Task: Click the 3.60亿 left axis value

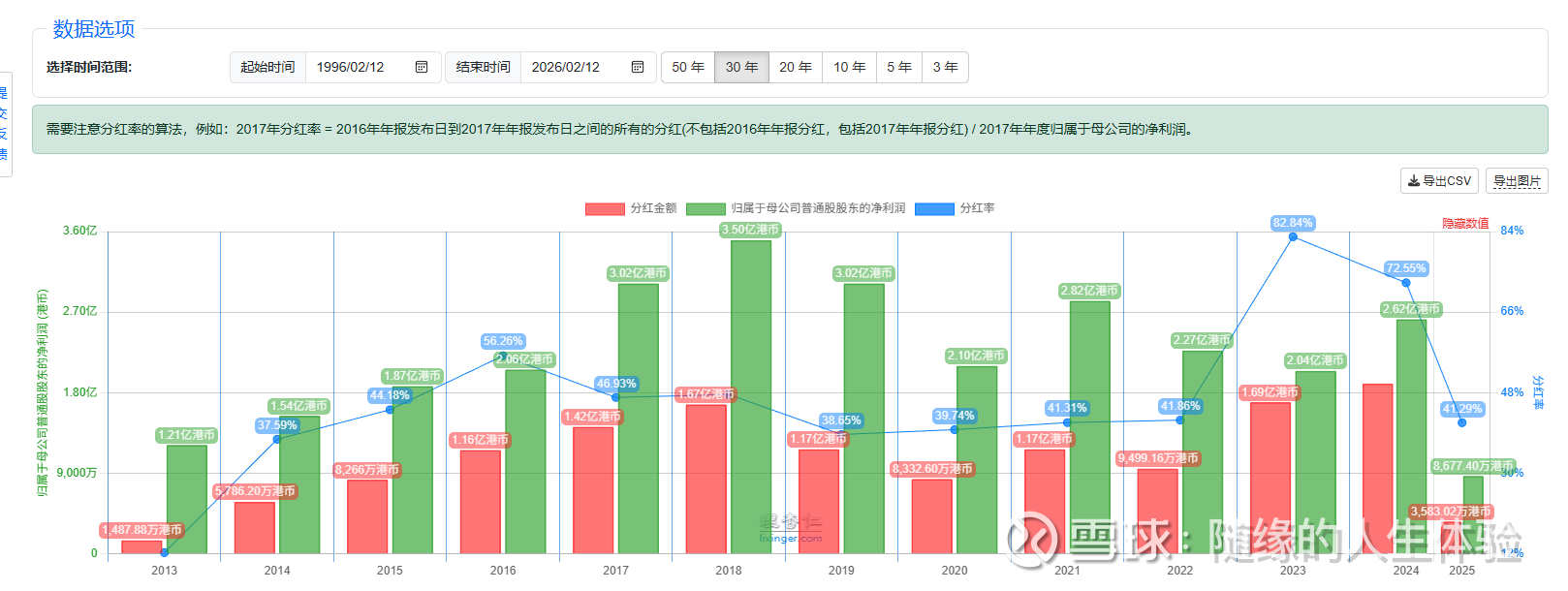Action: click(x=80, y=231)
